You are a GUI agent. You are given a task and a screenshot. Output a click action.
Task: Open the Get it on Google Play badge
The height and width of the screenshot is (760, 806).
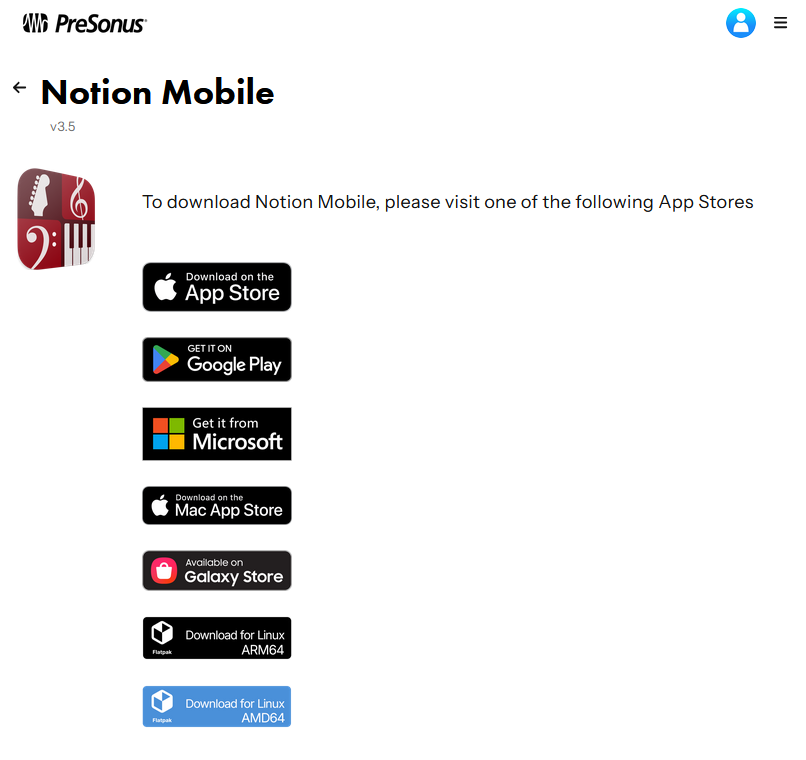pyautogui.click(x=217, y=359)
